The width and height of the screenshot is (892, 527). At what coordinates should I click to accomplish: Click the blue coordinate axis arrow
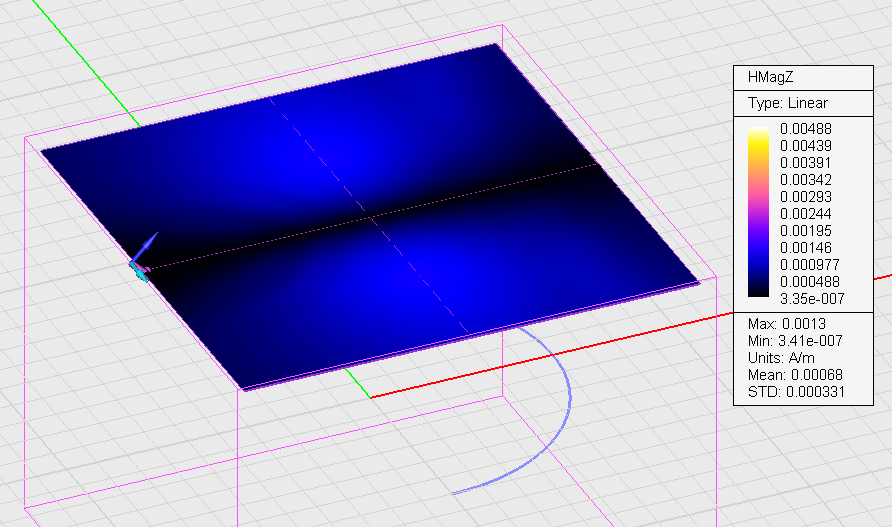tap(145, 247)
